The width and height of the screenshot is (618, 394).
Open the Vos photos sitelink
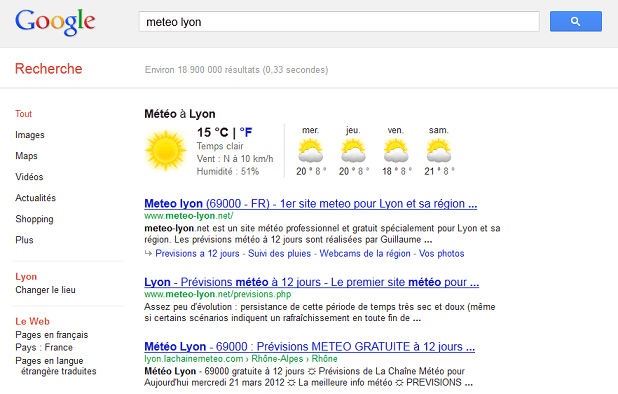441,253
